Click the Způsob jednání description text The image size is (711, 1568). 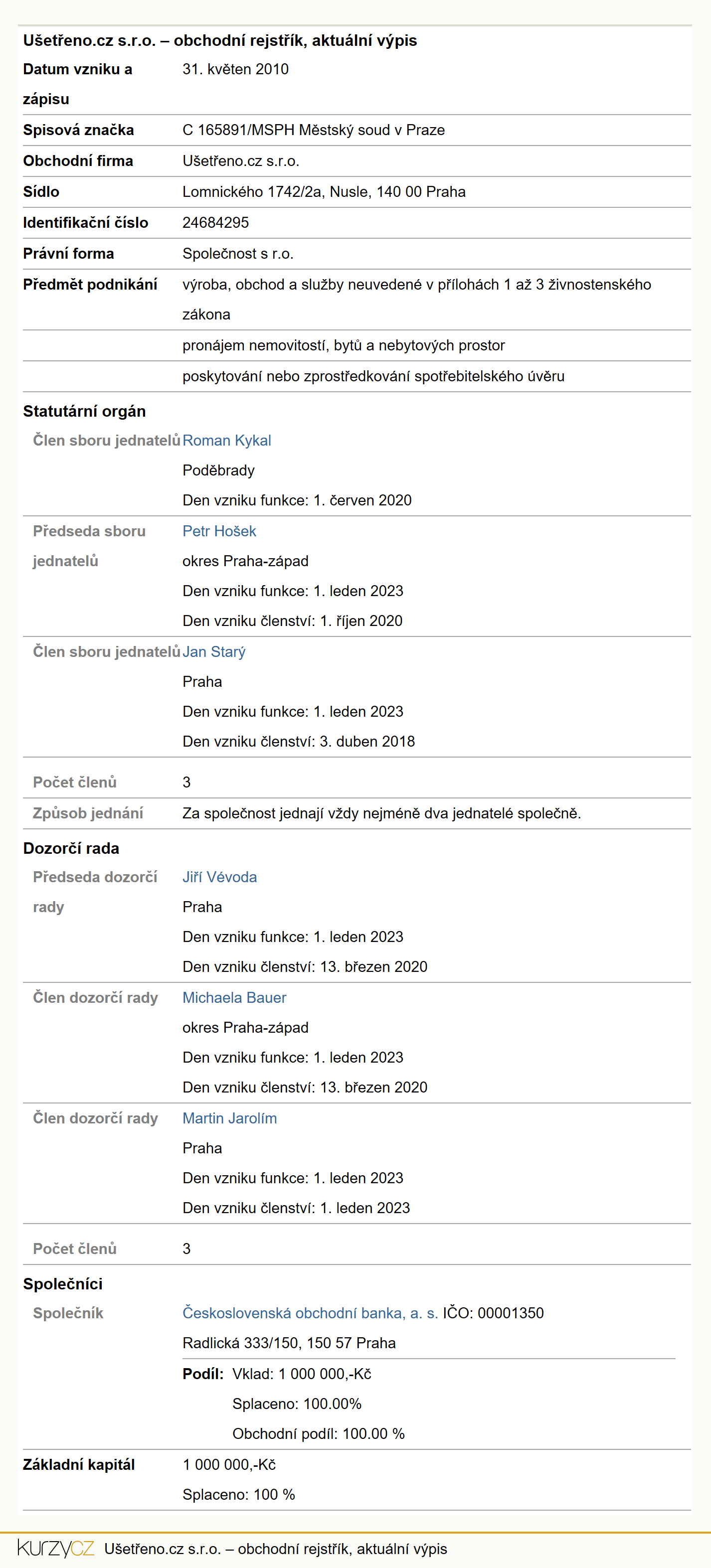tap(381, 812)
